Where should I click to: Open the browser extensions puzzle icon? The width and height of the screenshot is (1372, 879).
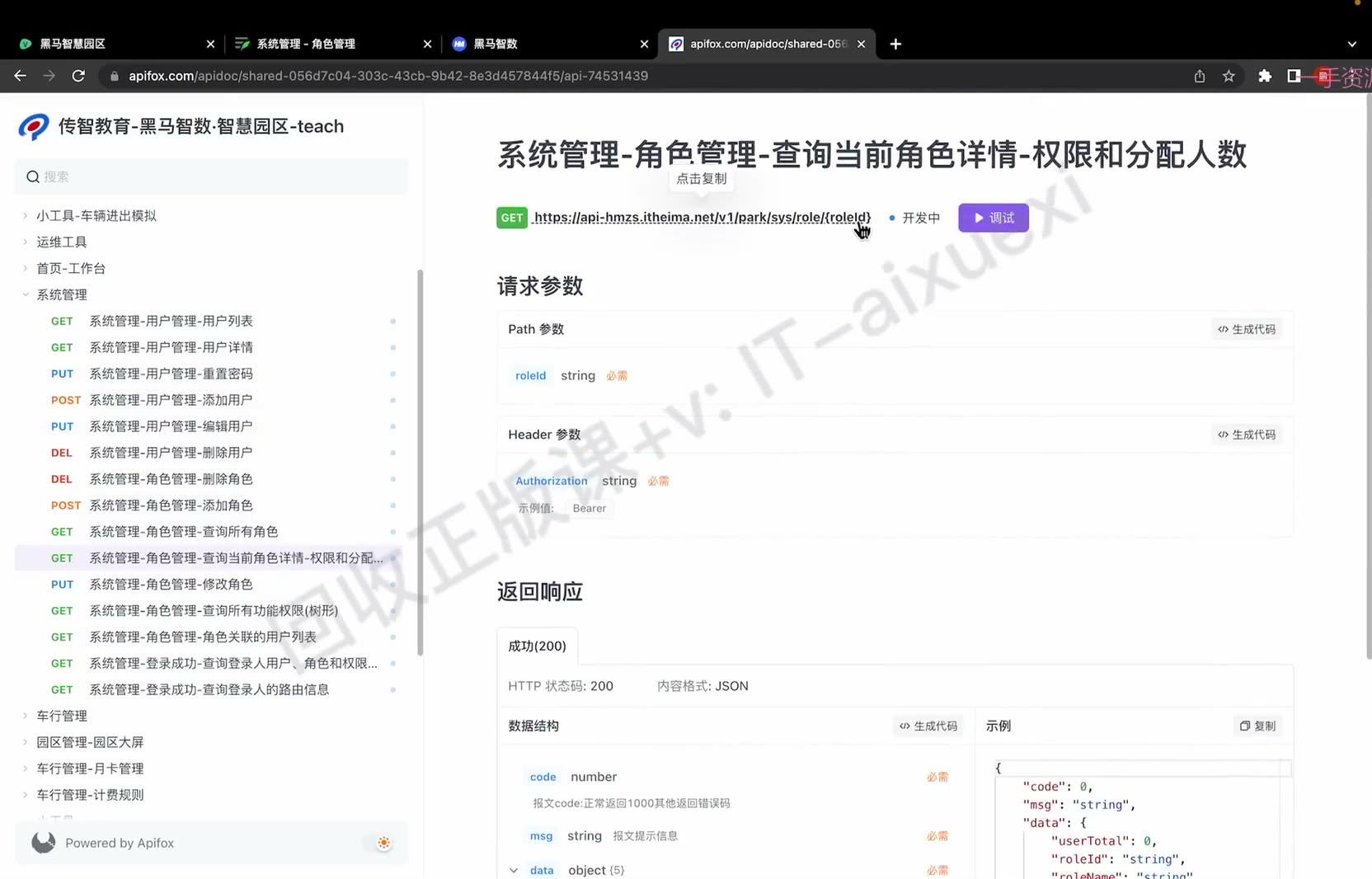pyautogui.click(x=1265, y=76)
